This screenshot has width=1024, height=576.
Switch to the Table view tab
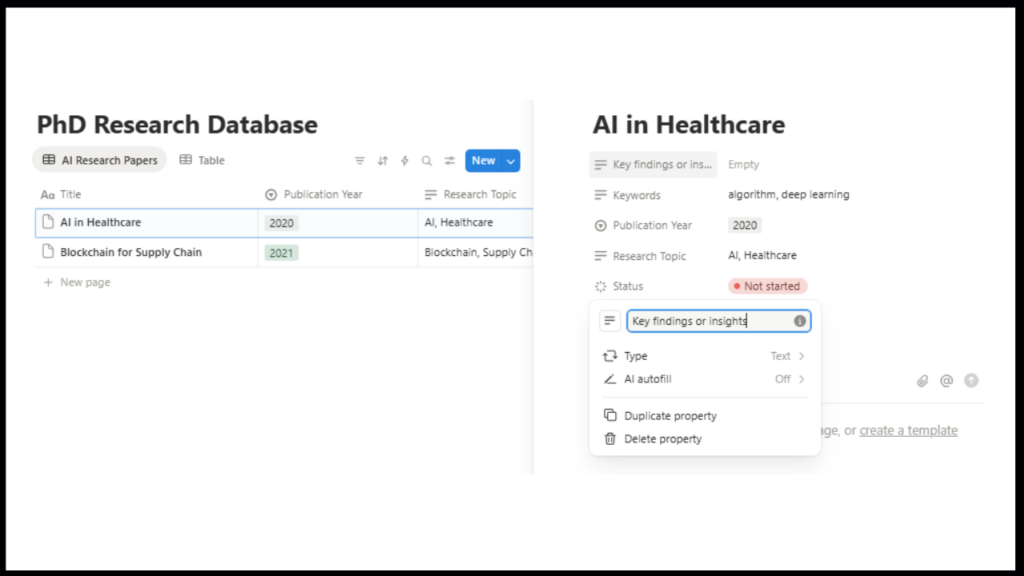[202, 160]
